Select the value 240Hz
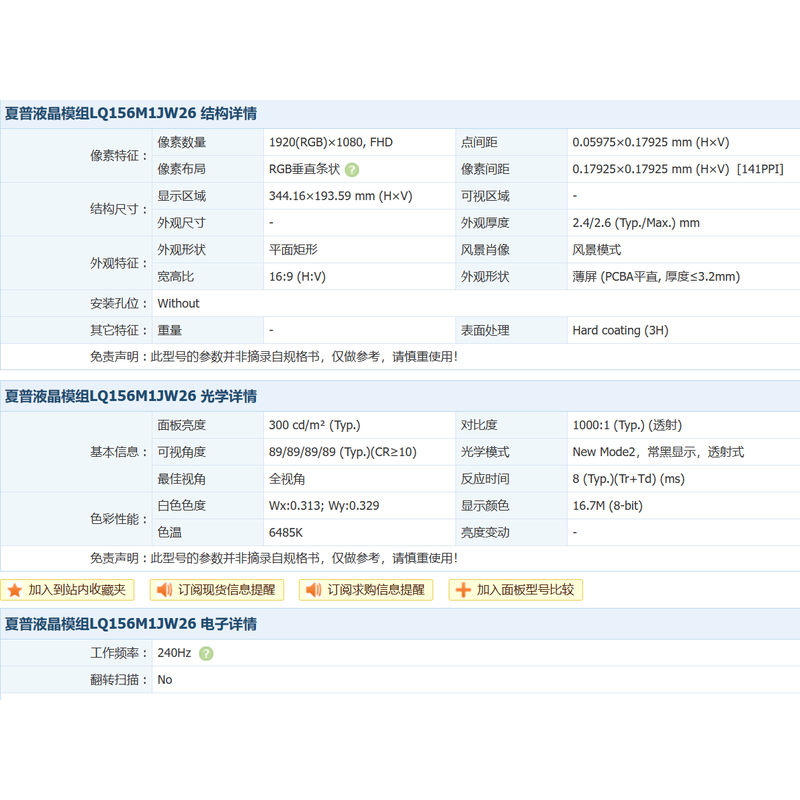 pyautogui.click(x=174, y=653)
